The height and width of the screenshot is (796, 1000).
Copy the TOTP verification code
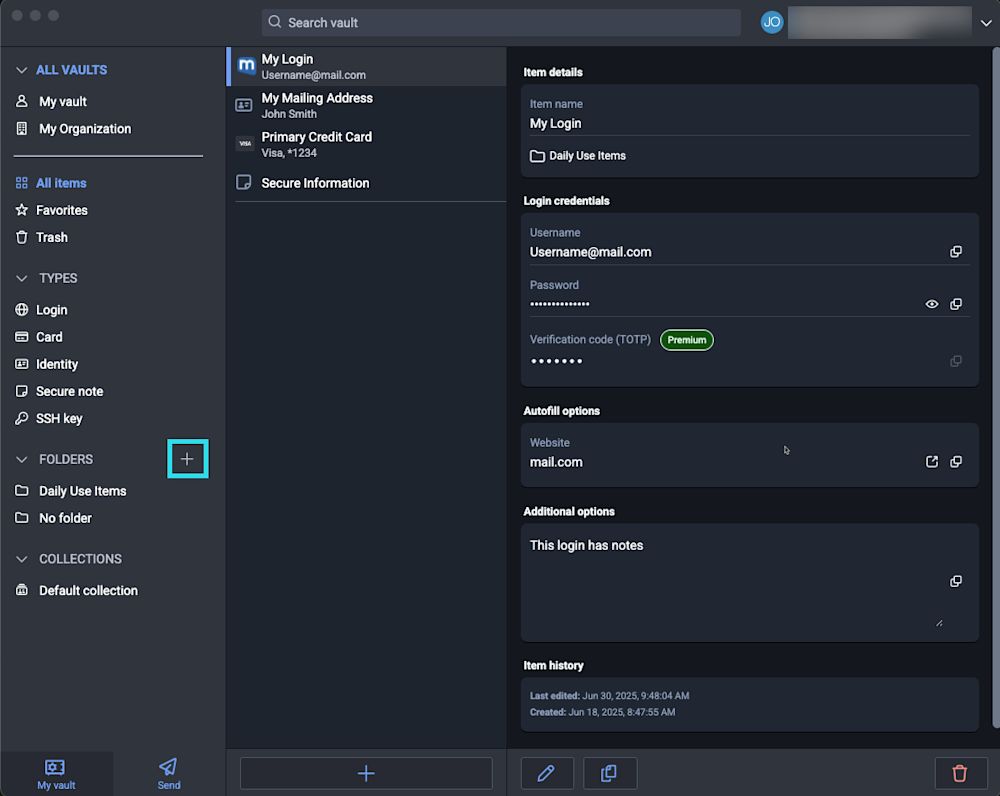pyautogui.click(x=955, y=361)
